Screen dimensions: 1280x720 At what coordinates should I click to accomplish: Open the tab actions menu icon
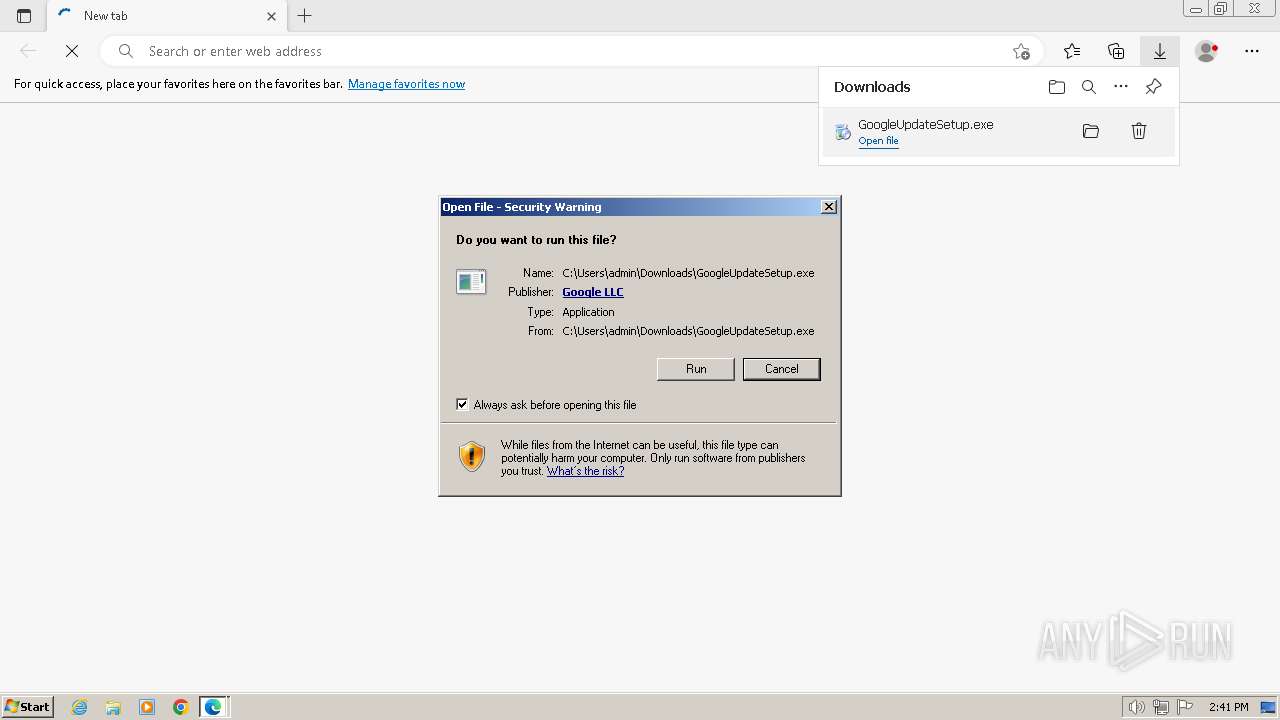pos(24,16)
